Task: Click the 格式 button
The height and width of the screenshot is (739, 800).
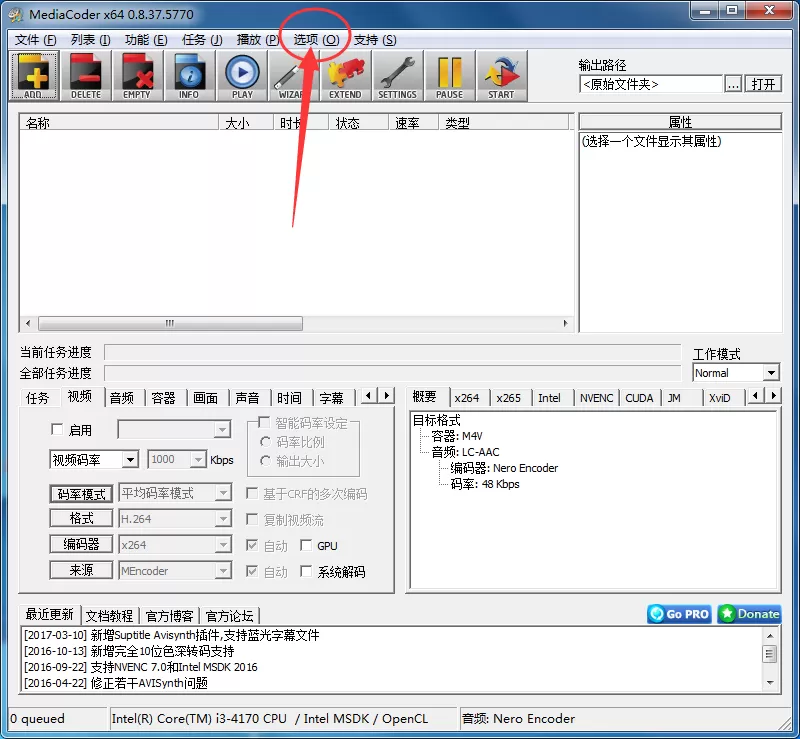Action: 81,519
